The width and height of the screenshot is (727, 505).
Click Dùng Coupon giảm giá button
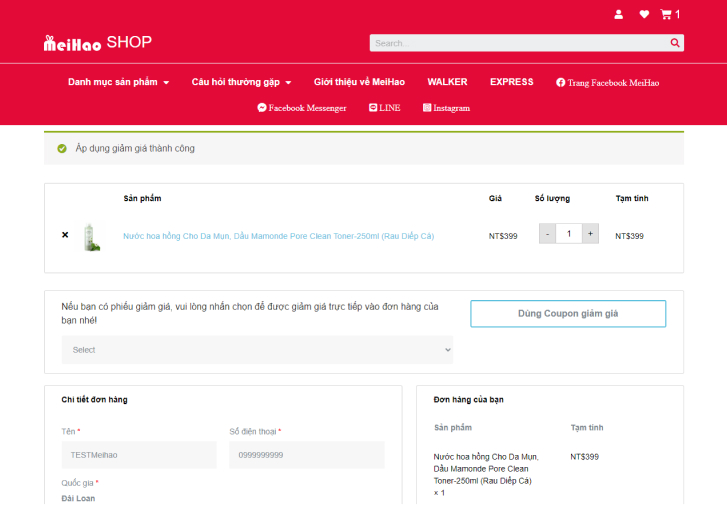pyautogui.click(x=567, y=313)
